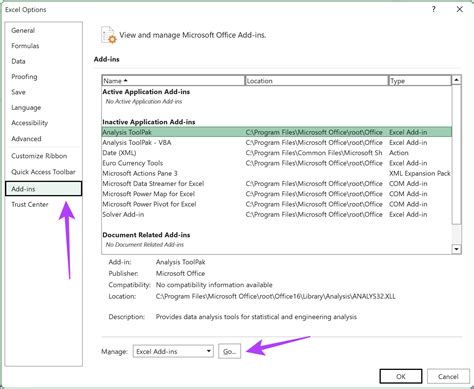Open Quick Access Toolbar settings
Image resolution: width=474 pixels, height=389 pixels.
pos(43,172)
